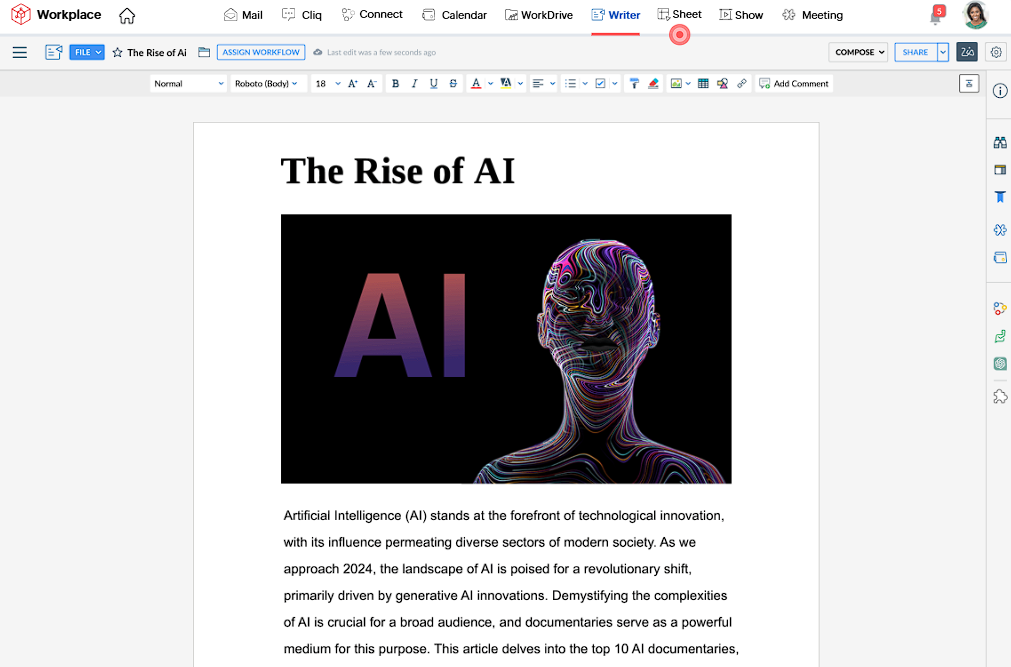Select the font color A swatch
Image resolution: width=1011 pixels, height=667 pixels.
(477, 84)
